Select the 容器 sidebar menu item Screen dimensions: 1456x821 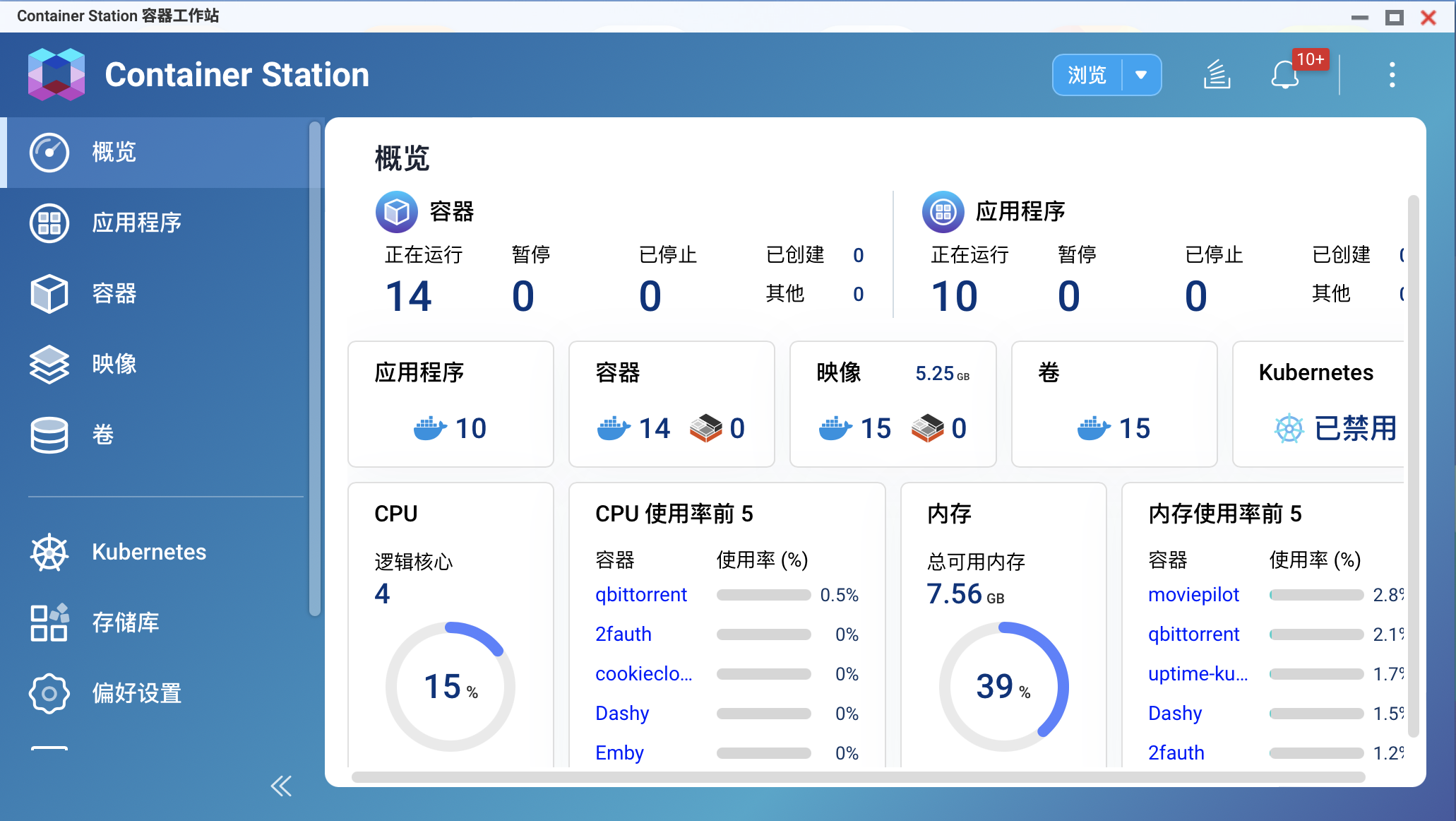114,293
